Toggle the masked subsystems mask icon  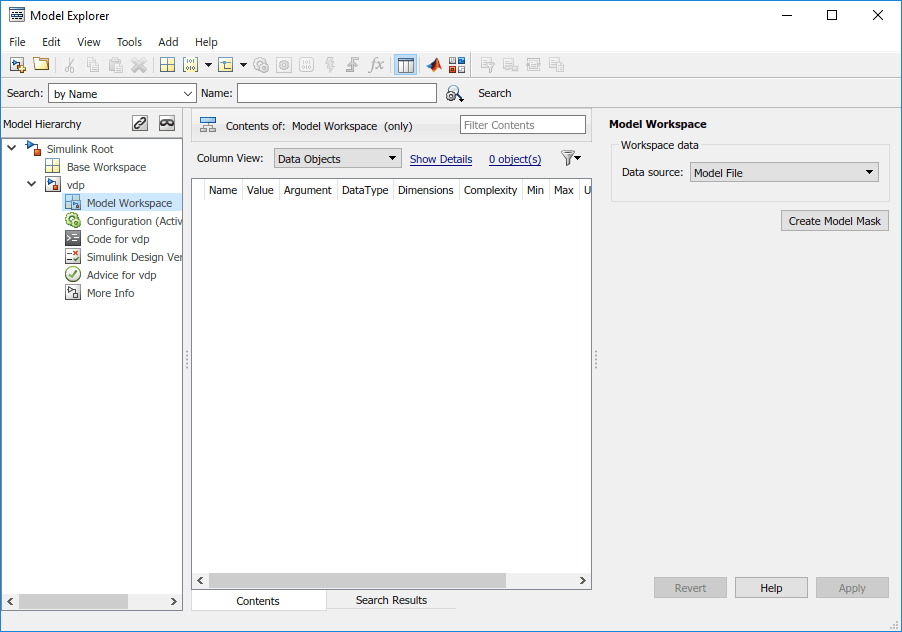pyautogui.click(x=167, y=123)
